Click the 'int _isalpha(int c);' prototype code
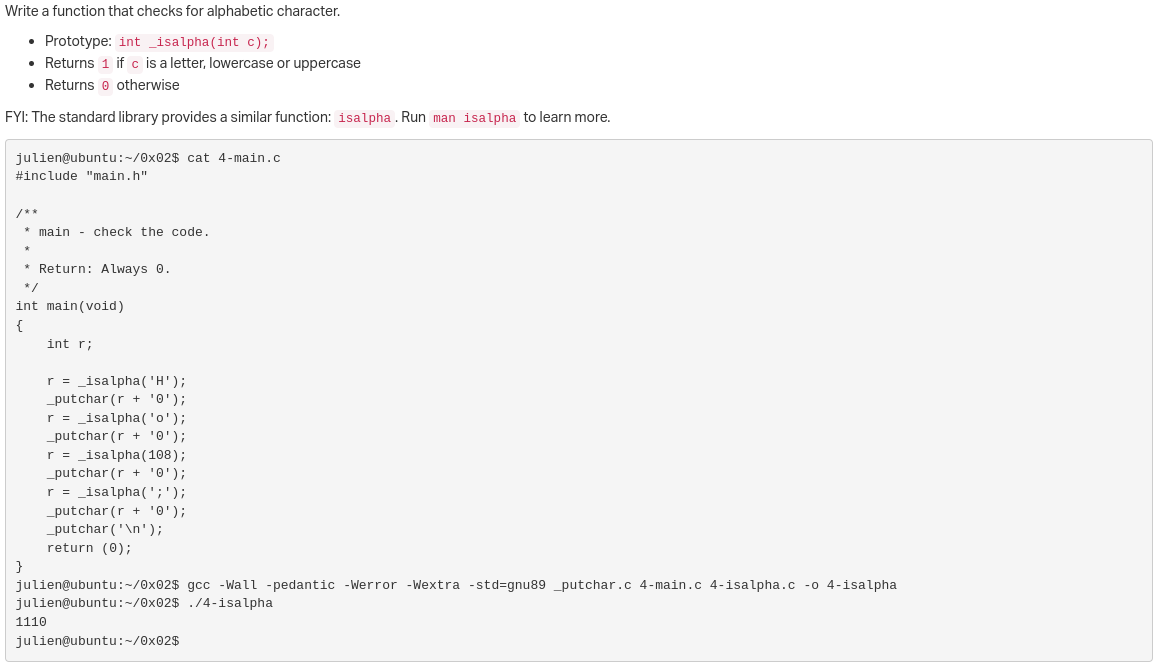 click(194, 42)
